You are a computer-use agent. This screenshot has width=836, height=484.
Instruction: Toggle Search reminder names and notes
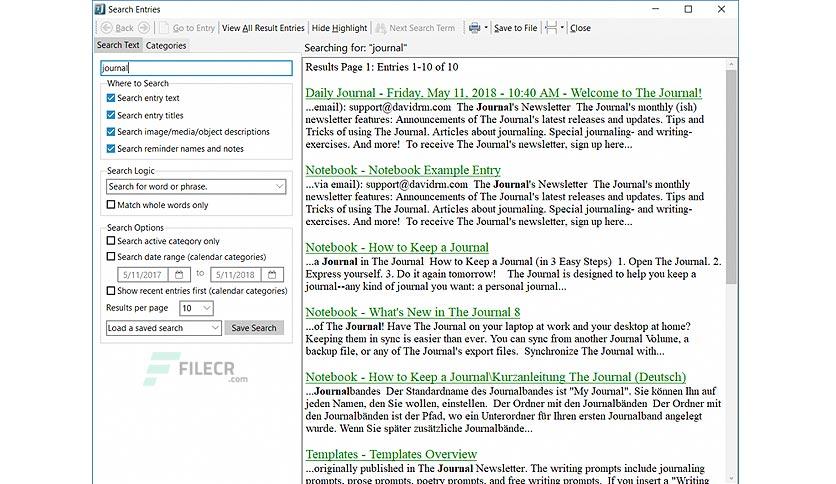pos(111,149)
